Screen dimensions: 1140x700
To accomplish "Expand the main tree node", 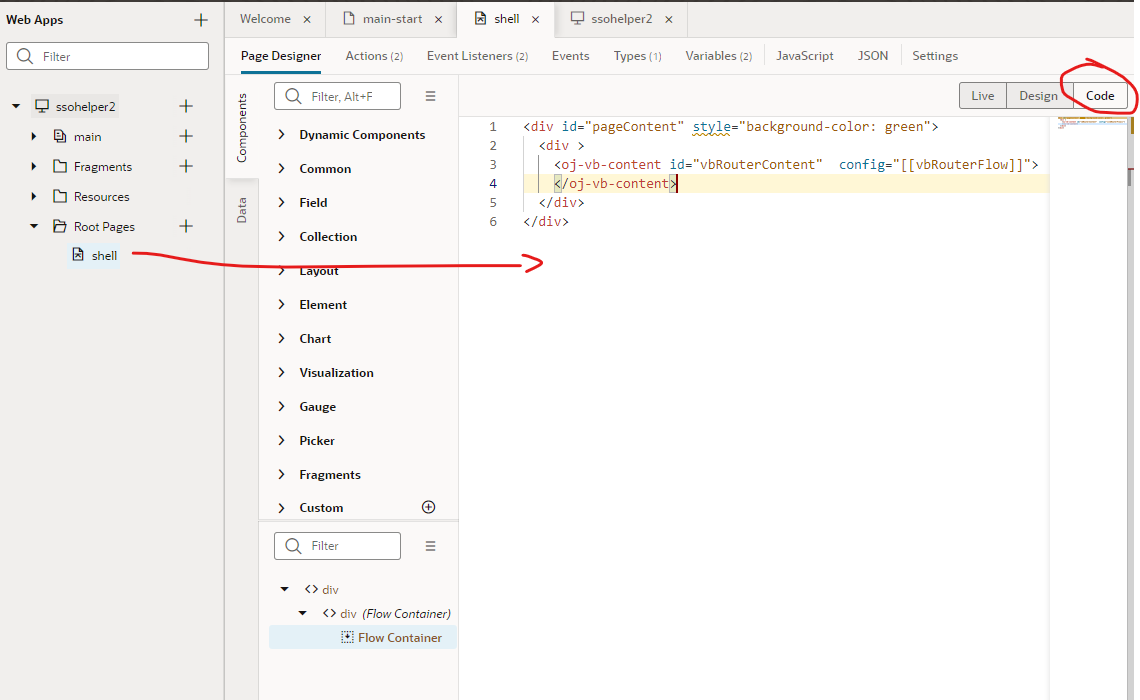I will (34, 136).
